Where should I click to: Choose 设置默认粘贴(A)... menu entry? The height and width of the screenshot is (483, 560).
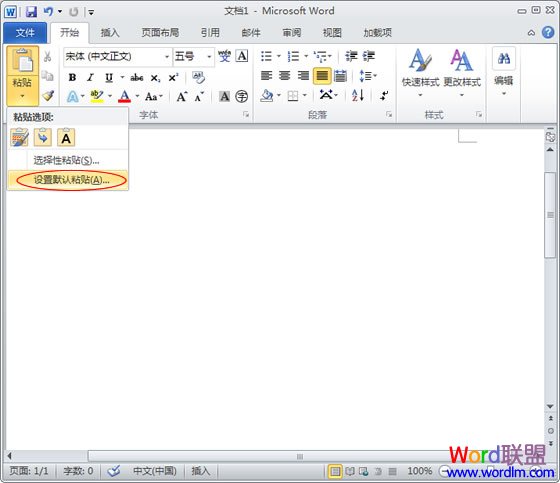71,180
